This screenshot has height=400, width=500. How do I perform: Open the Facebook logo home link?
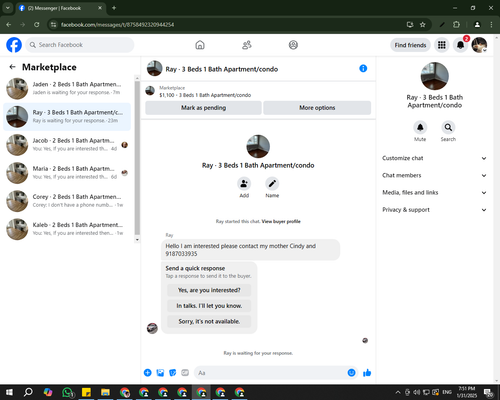click(x=14, y=45)
